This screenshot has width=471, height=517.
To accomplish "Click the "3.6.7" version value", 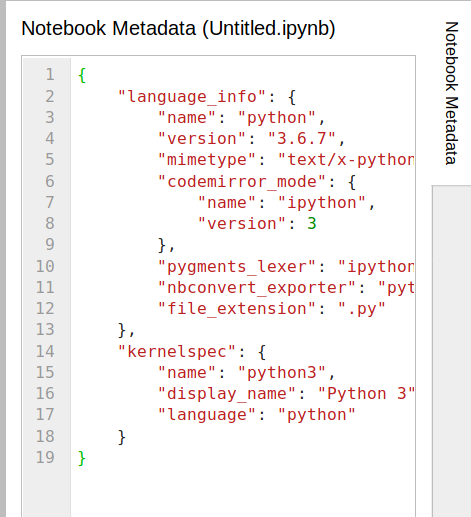I will pyautogui.click(x=302, y=138).
